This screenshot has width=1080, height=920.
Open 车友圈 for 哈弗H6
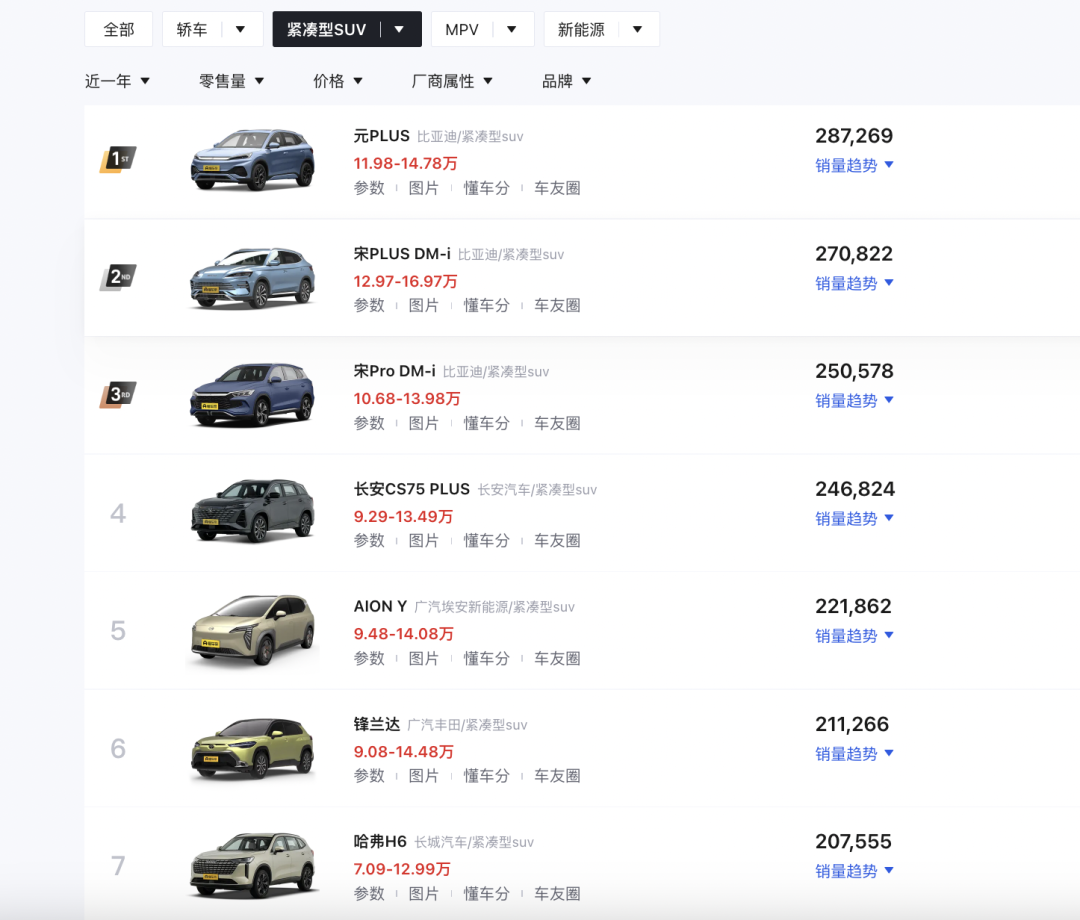(x=557, y=894)
